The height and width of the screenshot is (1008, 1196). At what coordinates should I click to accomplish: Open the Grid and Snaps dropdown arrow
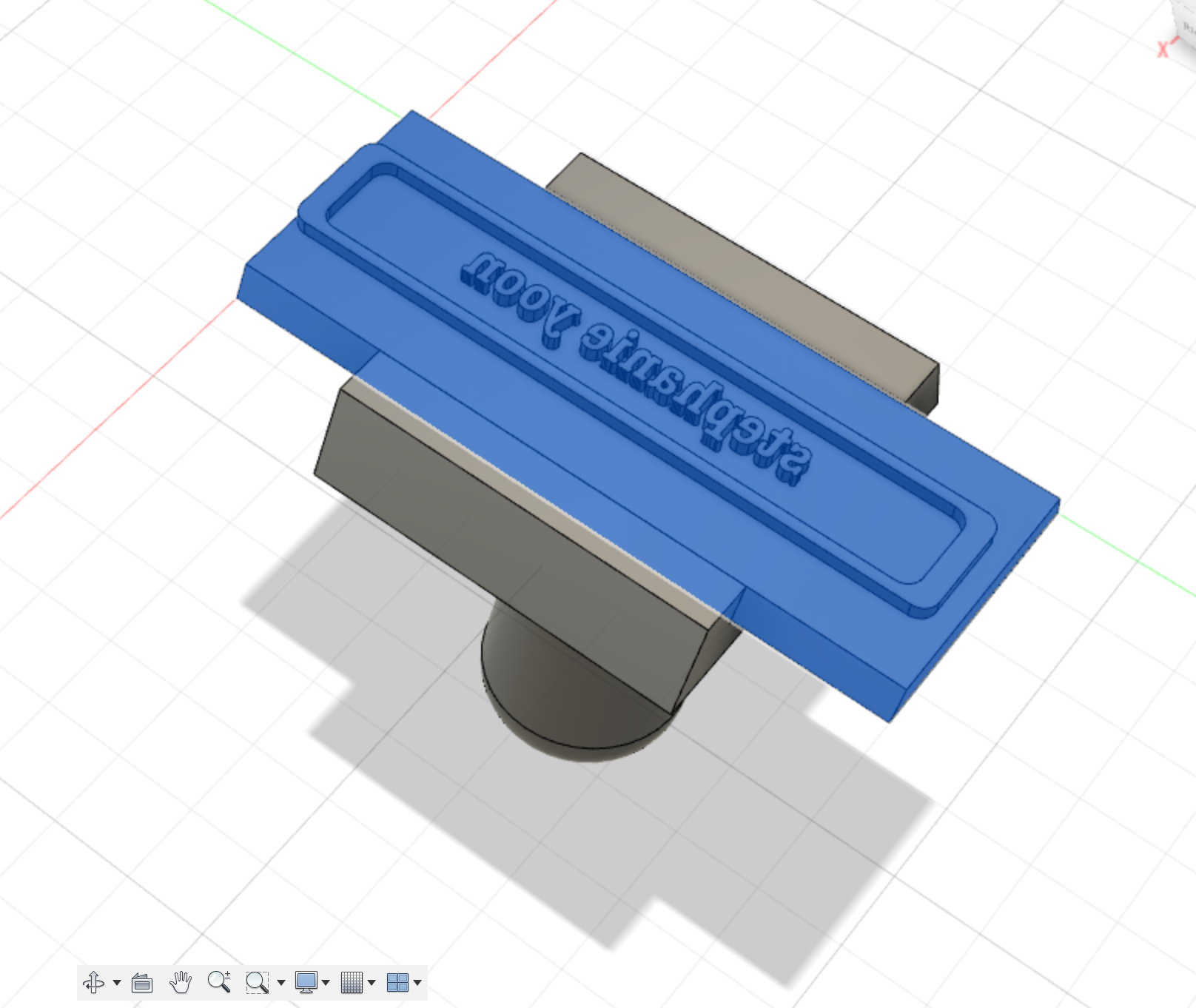(x=372, y=983)
